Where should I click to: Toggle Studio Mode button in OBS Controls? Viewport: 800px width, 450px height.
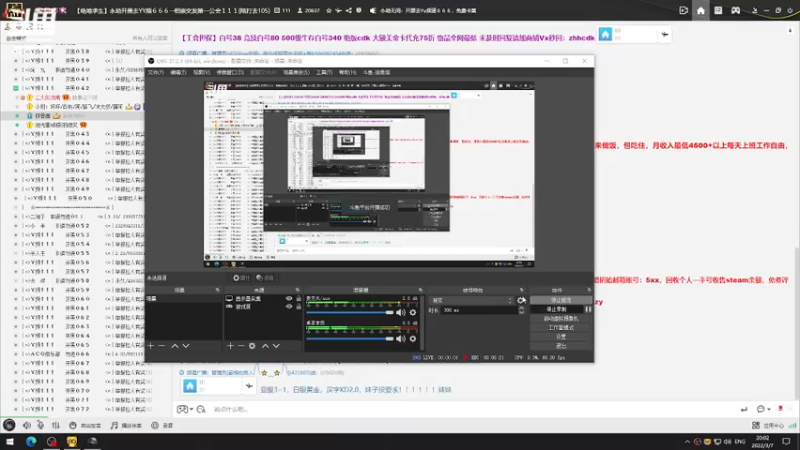[561, 328]
